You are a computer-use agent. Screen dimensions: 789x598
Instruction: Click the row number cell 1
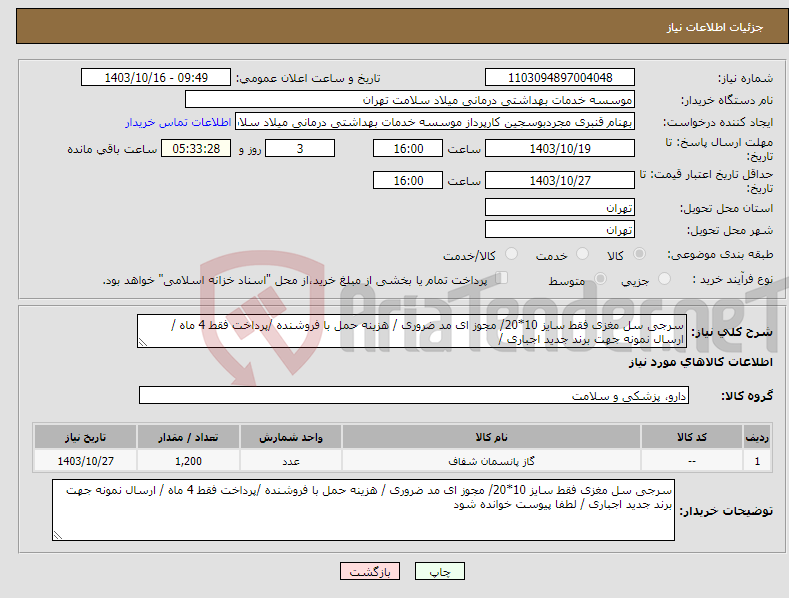pos(757,461)
